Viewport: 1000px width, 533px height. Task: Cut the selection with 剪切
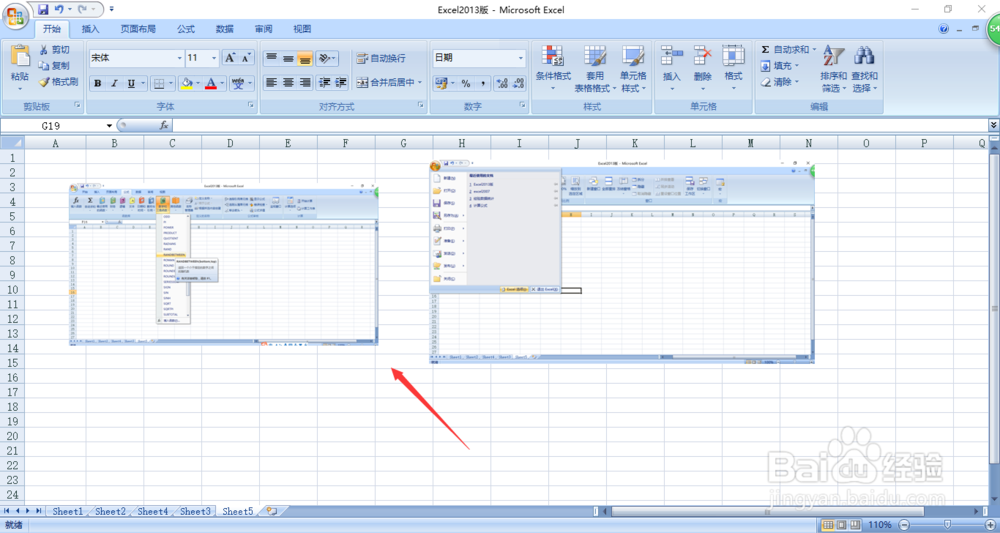pos(54,50)
